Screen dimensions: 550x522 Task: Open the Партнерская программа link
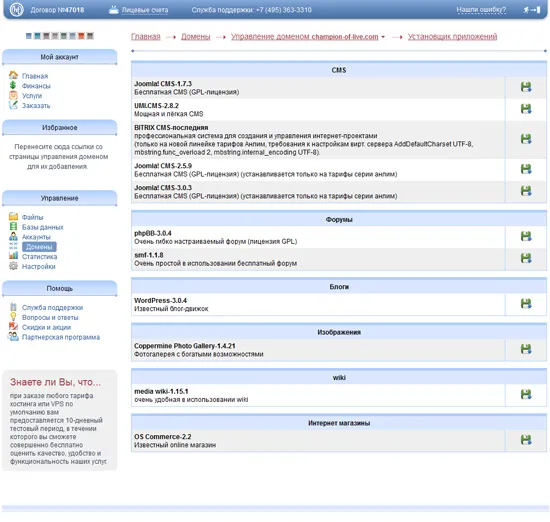click(61, 337)
